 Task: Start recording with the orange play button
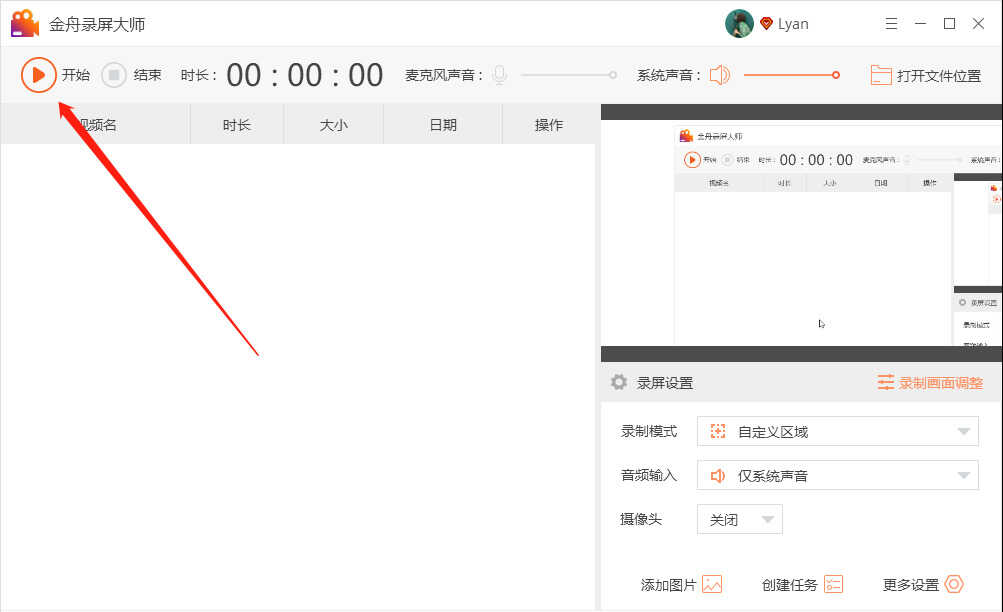tap(38, 75)
